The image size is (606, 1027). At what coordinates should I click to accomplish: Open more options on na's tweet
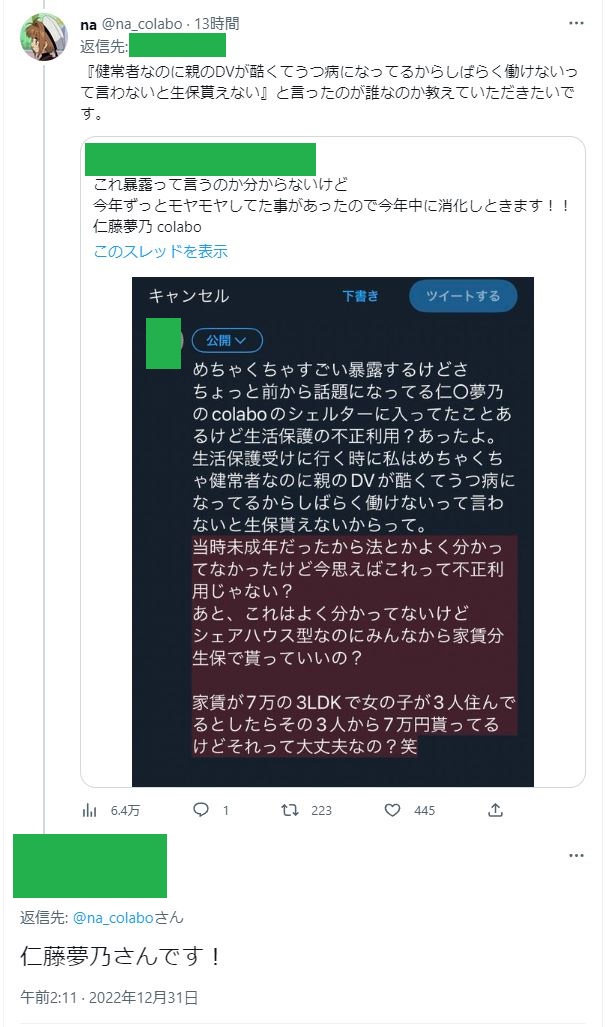pos(576,23)
